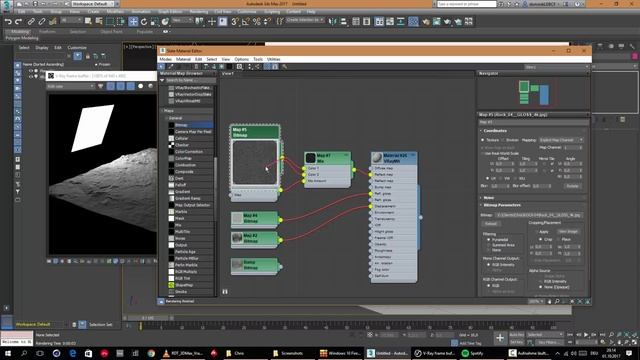
Task: Click the Mirror tool icon
Action: click(x=333, y=21)
